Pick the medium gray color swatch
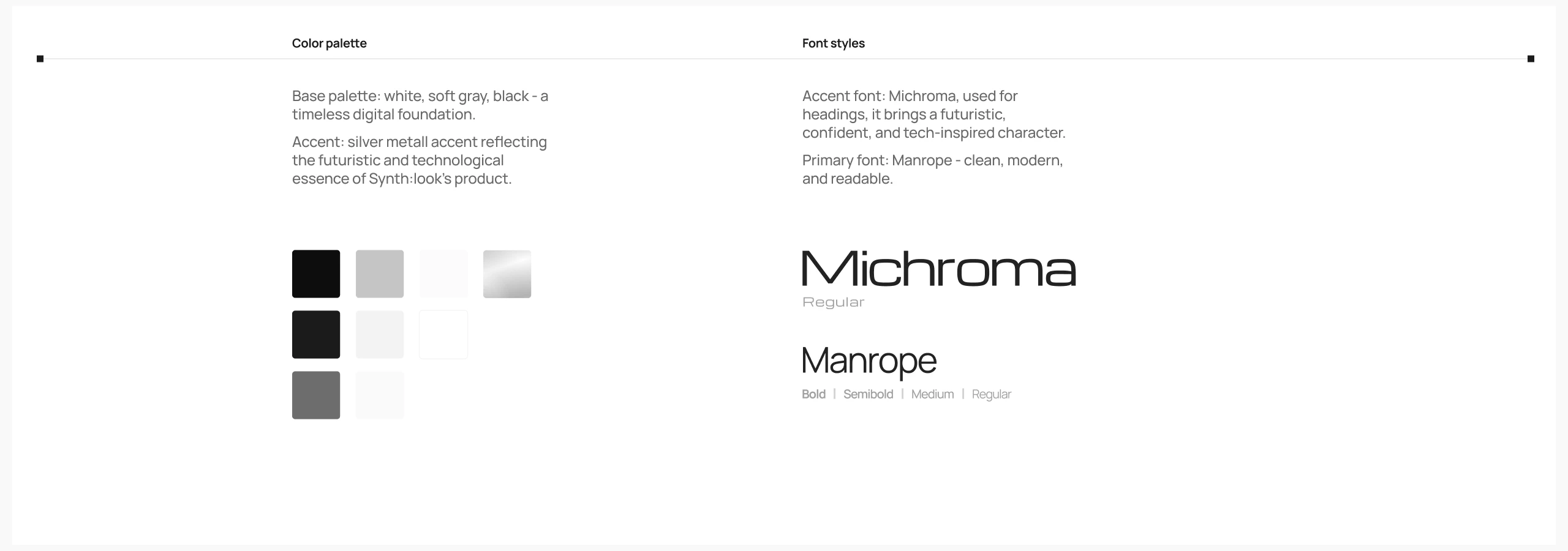The height and width of the screenshot is (551, 1568). coord(316,395)
